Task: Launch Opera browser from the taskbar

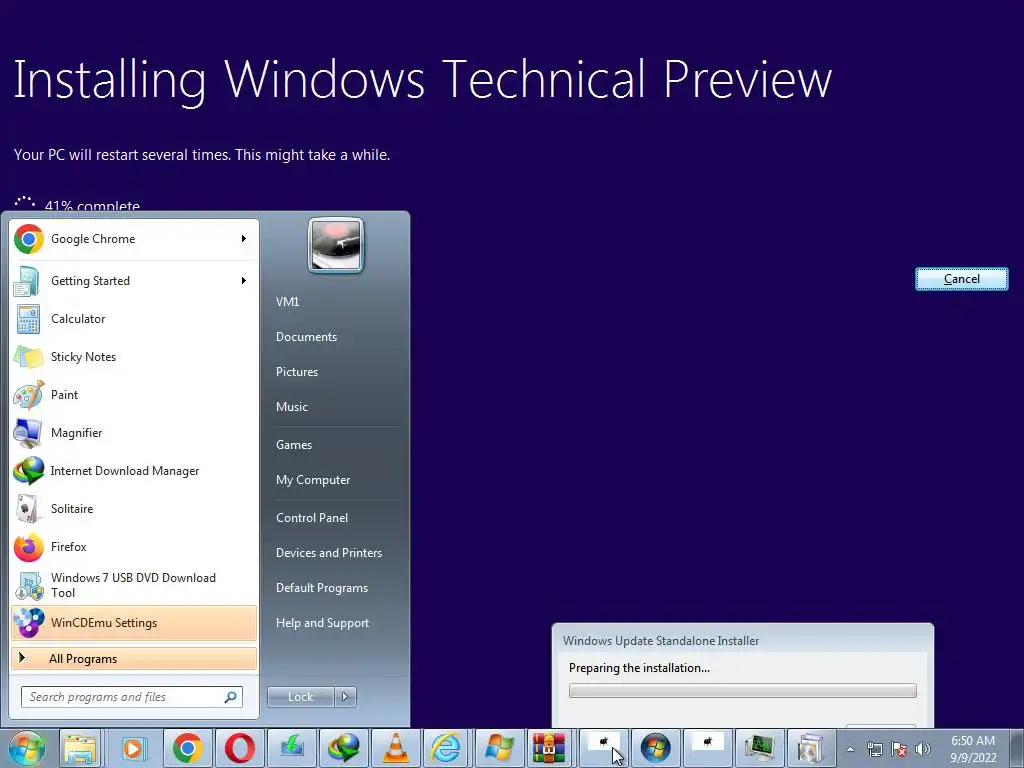Action: click(x=240, y=748)
